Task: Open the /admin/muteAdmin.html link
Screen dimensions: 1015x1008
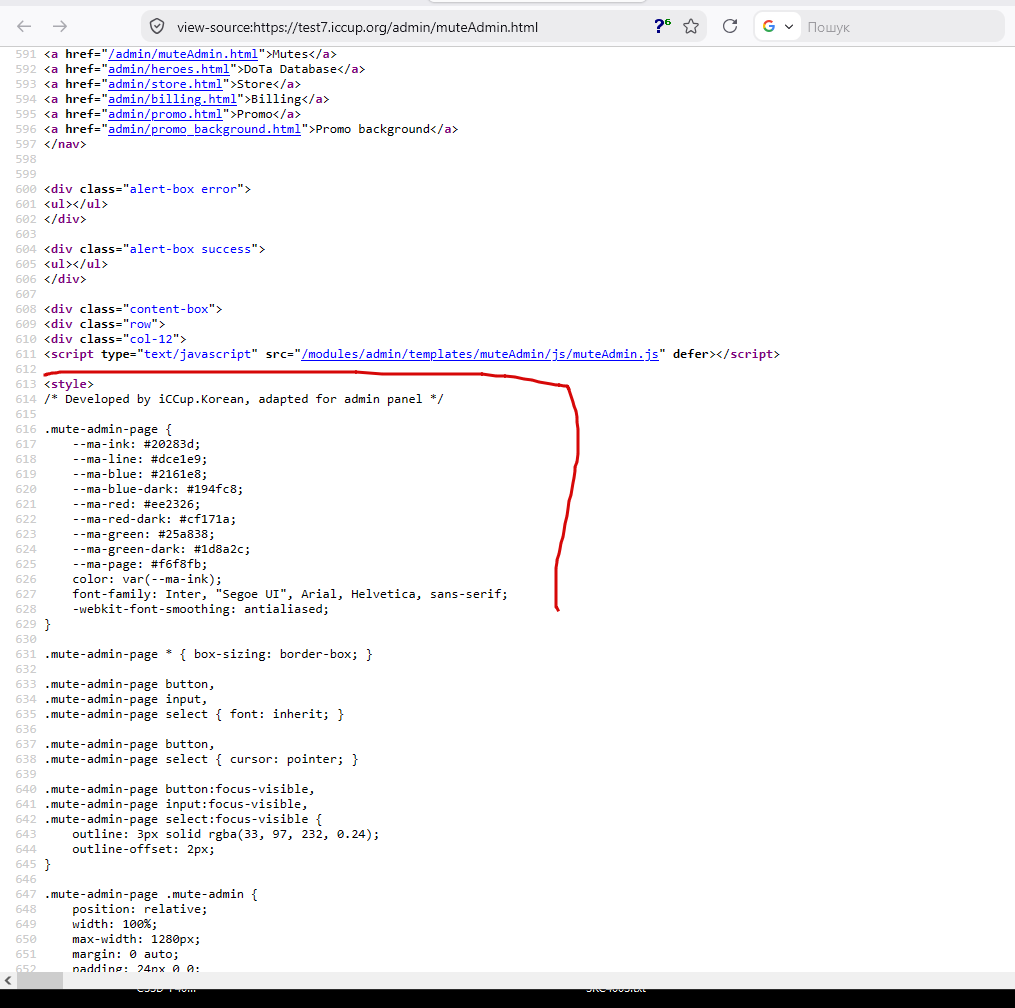Action: coord(183,54)
